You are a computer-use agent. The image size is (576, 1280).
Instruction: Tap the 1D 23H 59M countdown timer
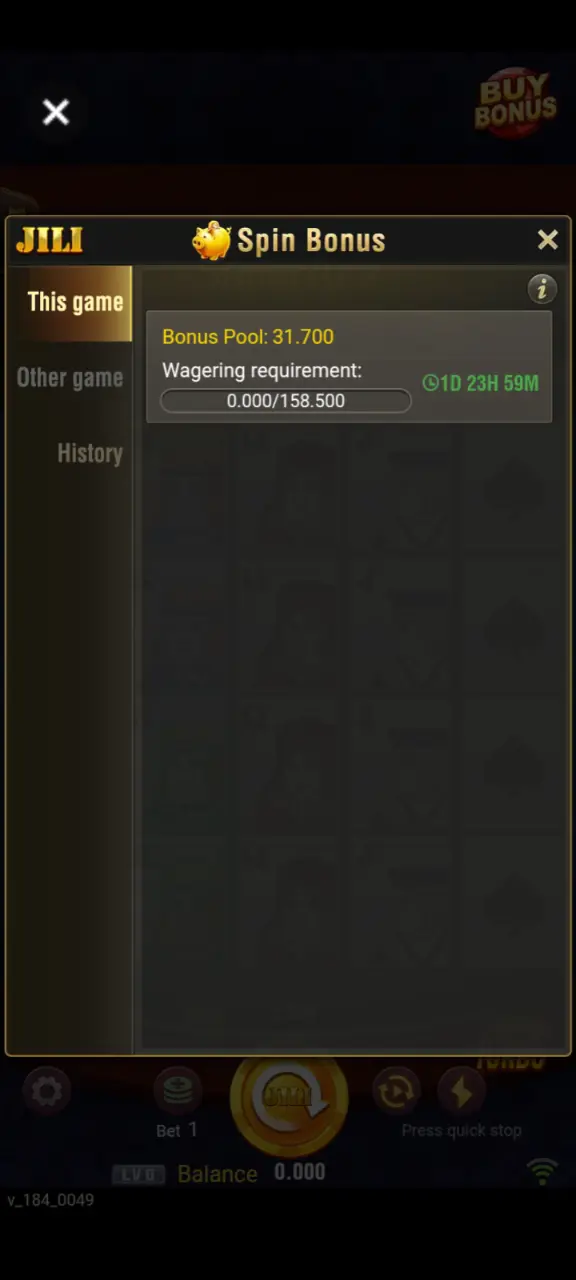(480, 383)
